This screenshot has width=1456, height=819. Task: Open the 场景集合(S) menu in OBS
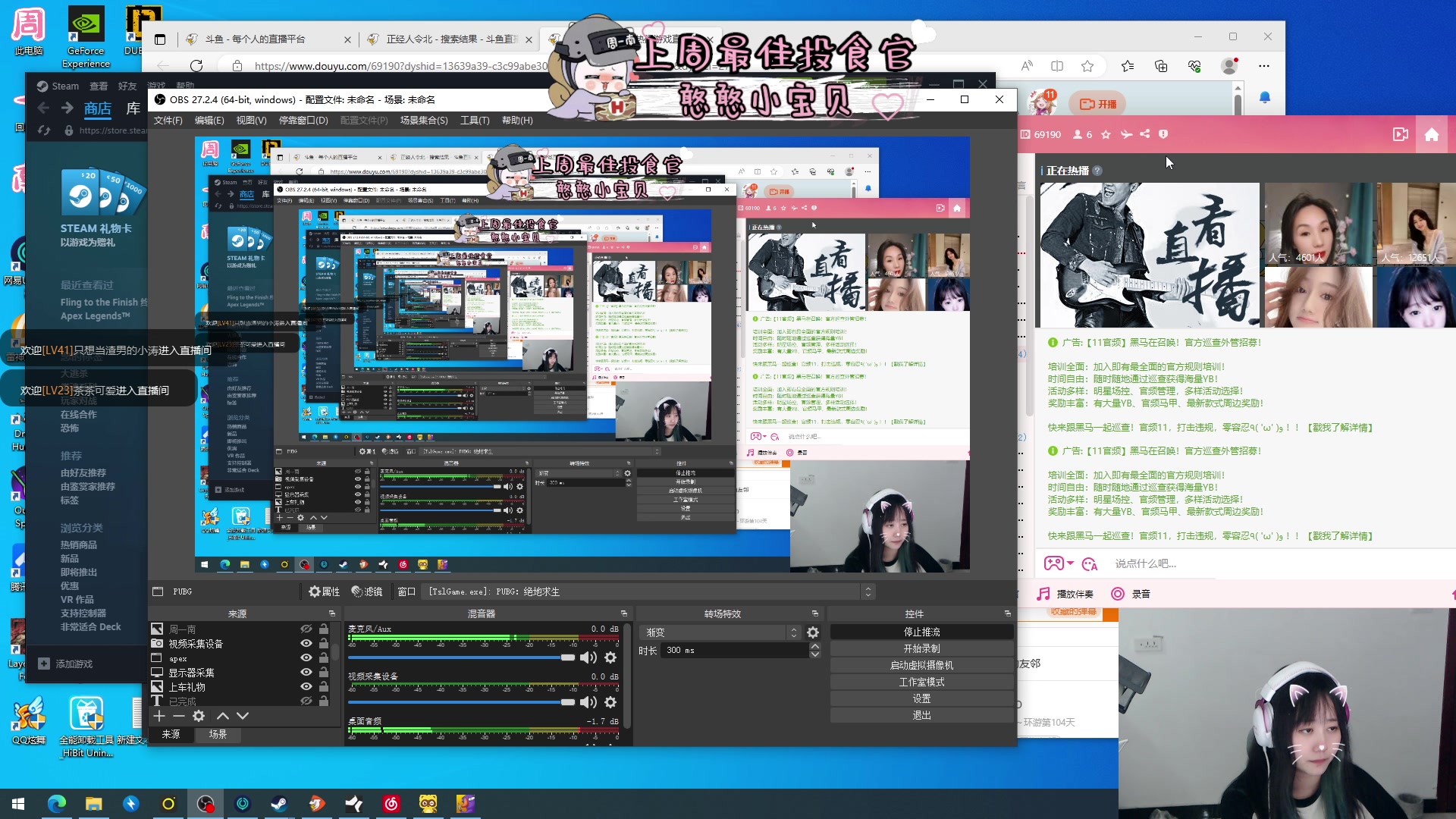424,121
